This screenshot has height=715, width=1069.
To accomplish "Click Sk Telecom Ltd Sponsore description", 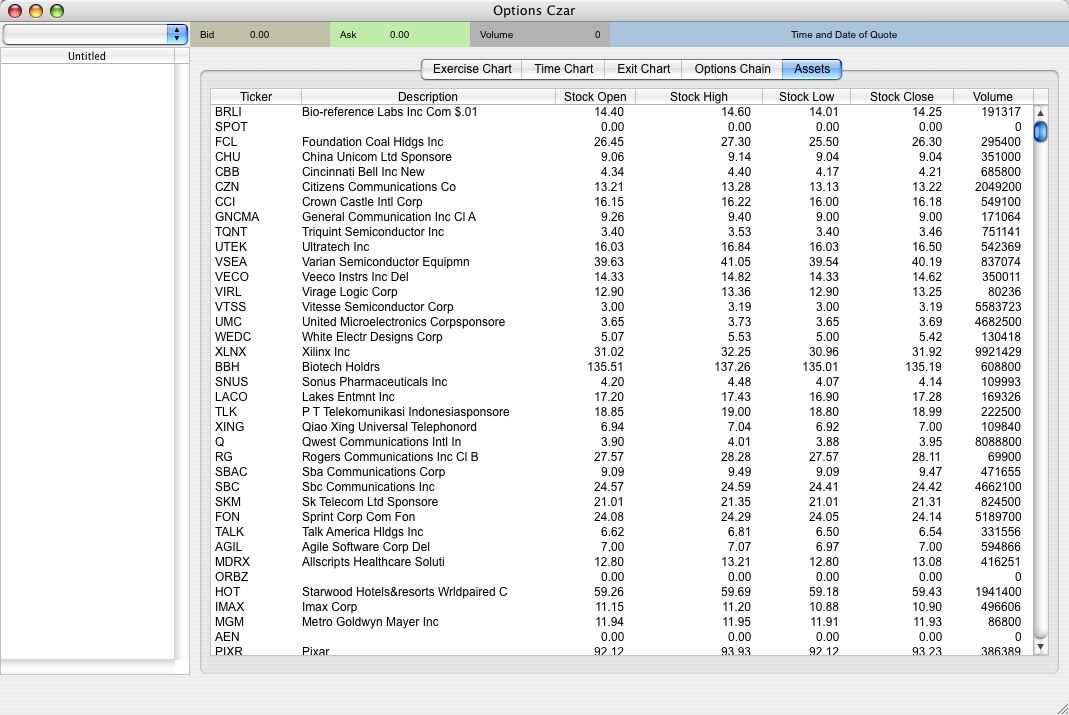I will coord(370,502).
